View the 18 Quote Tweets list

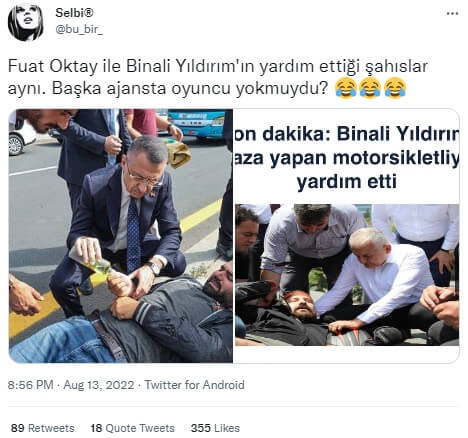click(x=132, y=428)
